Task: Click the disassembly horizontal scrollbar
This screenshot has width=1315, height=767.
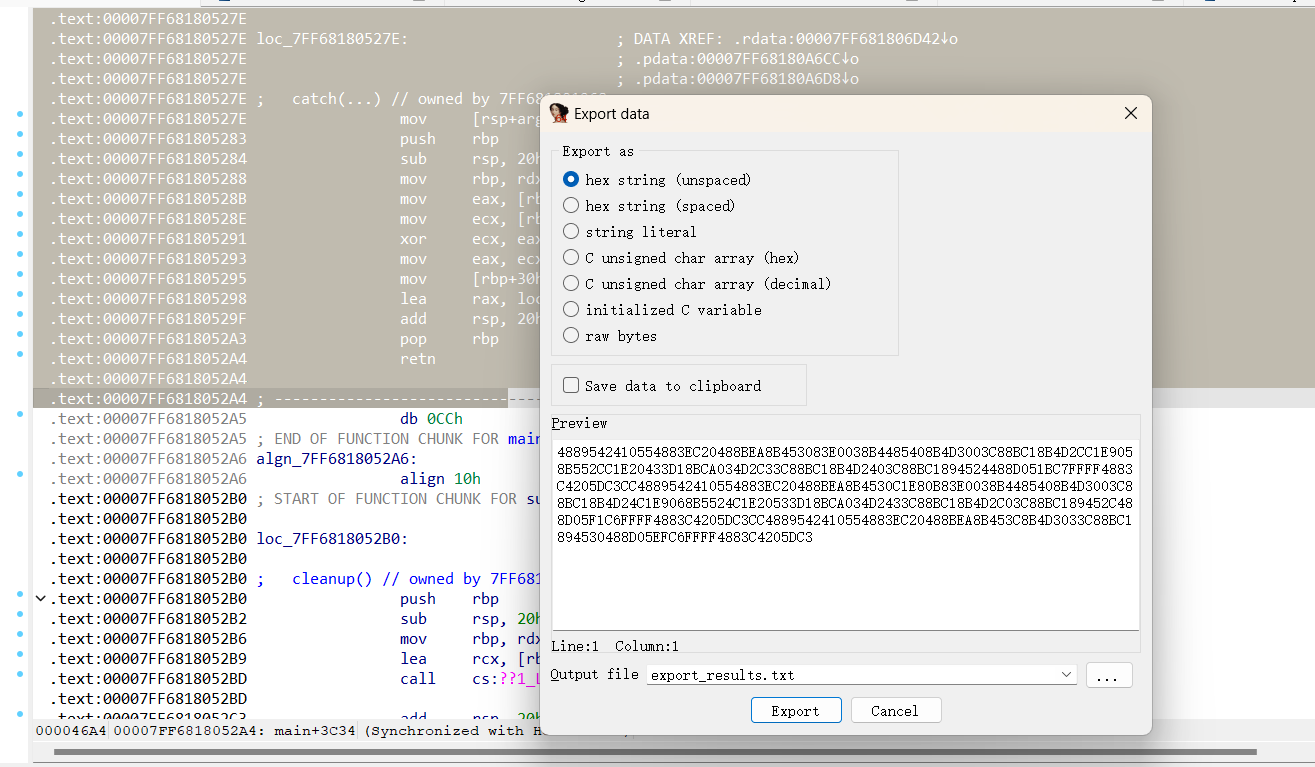Action: pyautogui.click(x=657, y=751)
